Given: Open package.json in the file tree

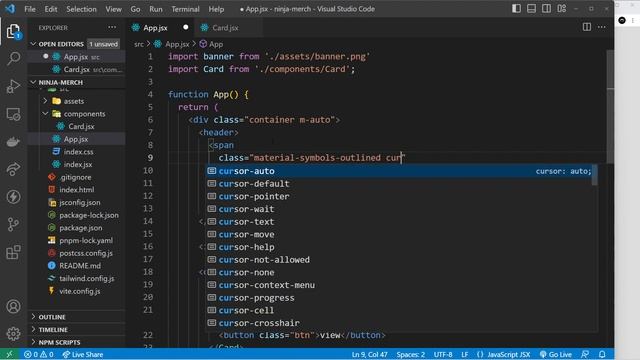Looking at the screenshot, I should [81, 228].
